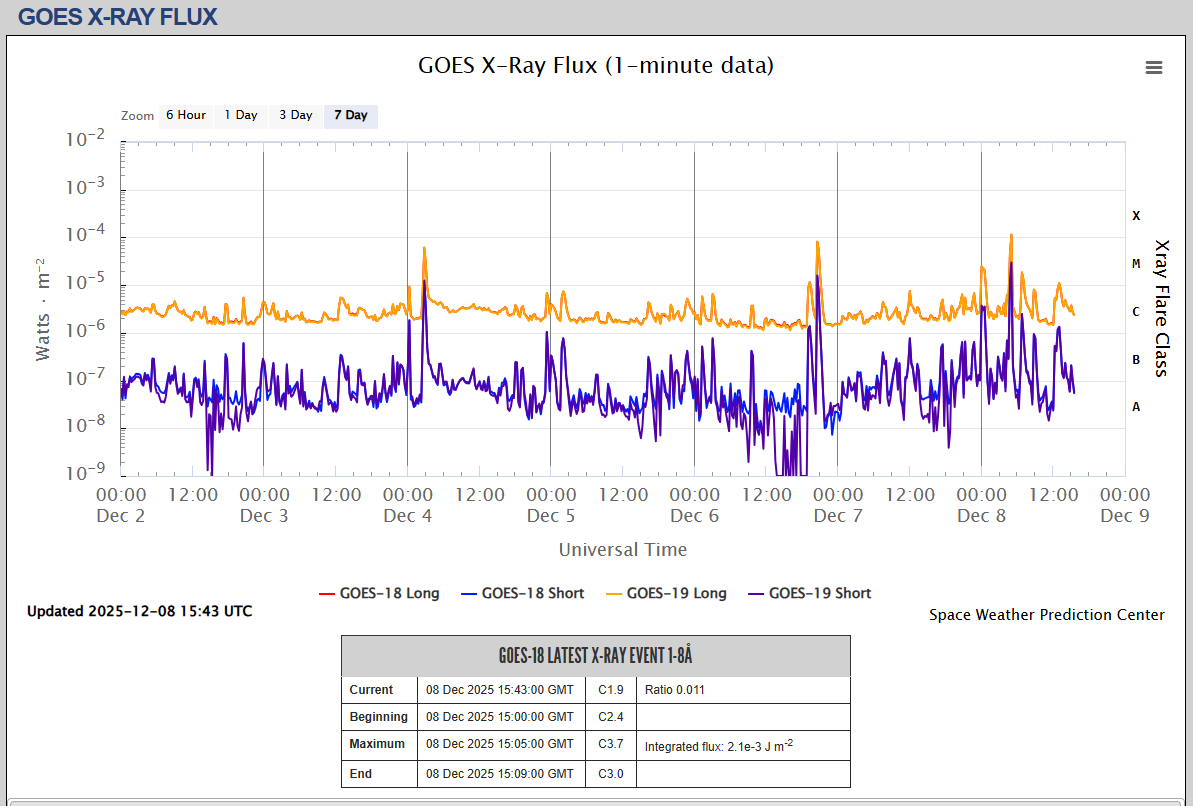
Task: Select the Maximum row C3.7 cell
Action: pyautogui.click(x=610, y=744)
